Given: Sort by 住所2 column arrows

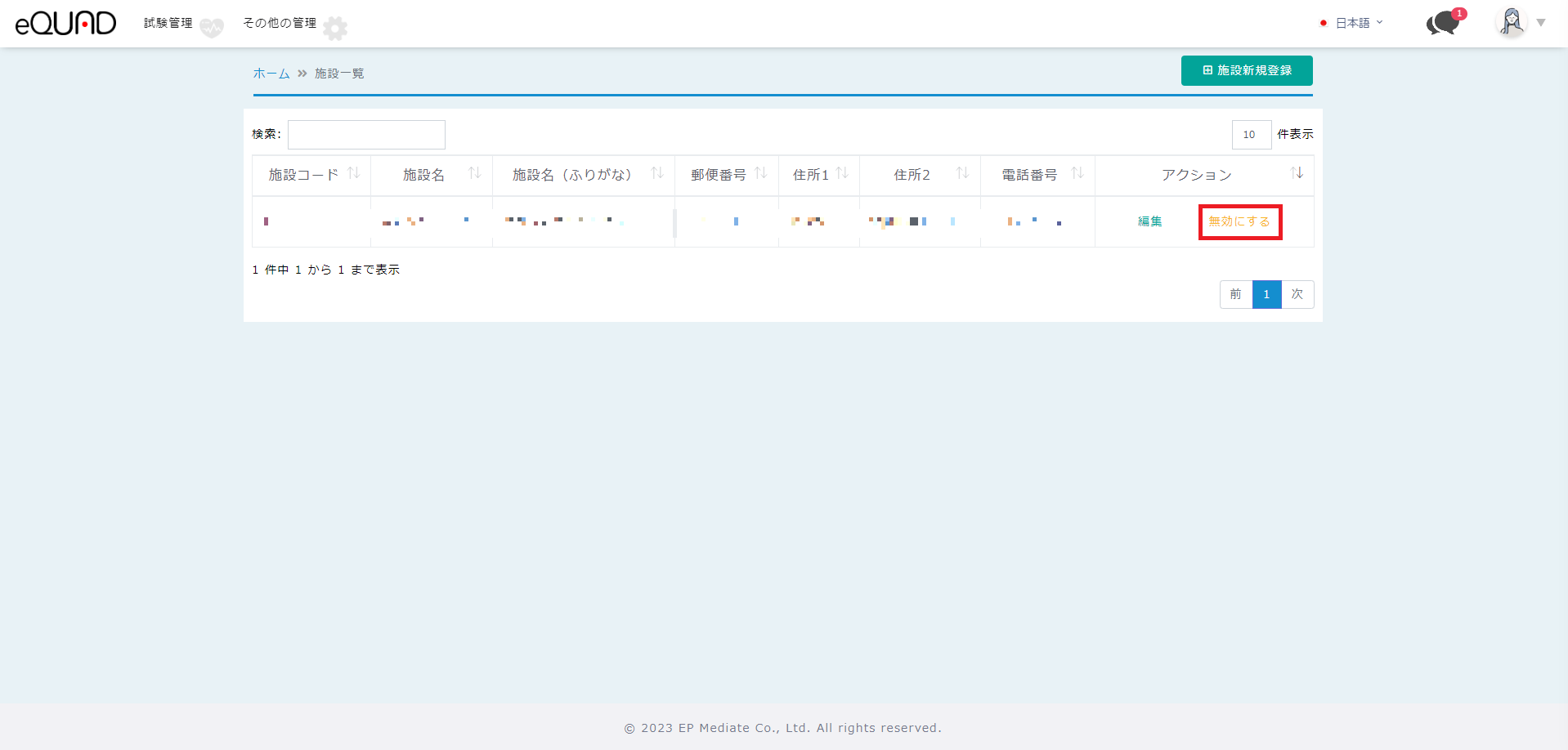Looking at the screenshot, I should tap(962, 173).
